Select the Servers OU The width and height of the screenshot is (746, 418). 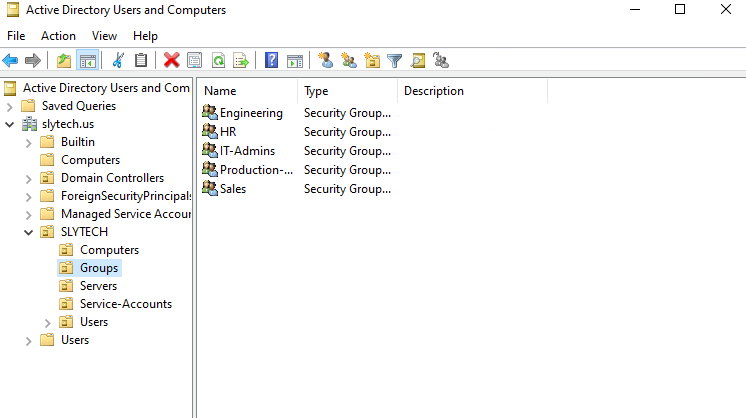point(98,286)
